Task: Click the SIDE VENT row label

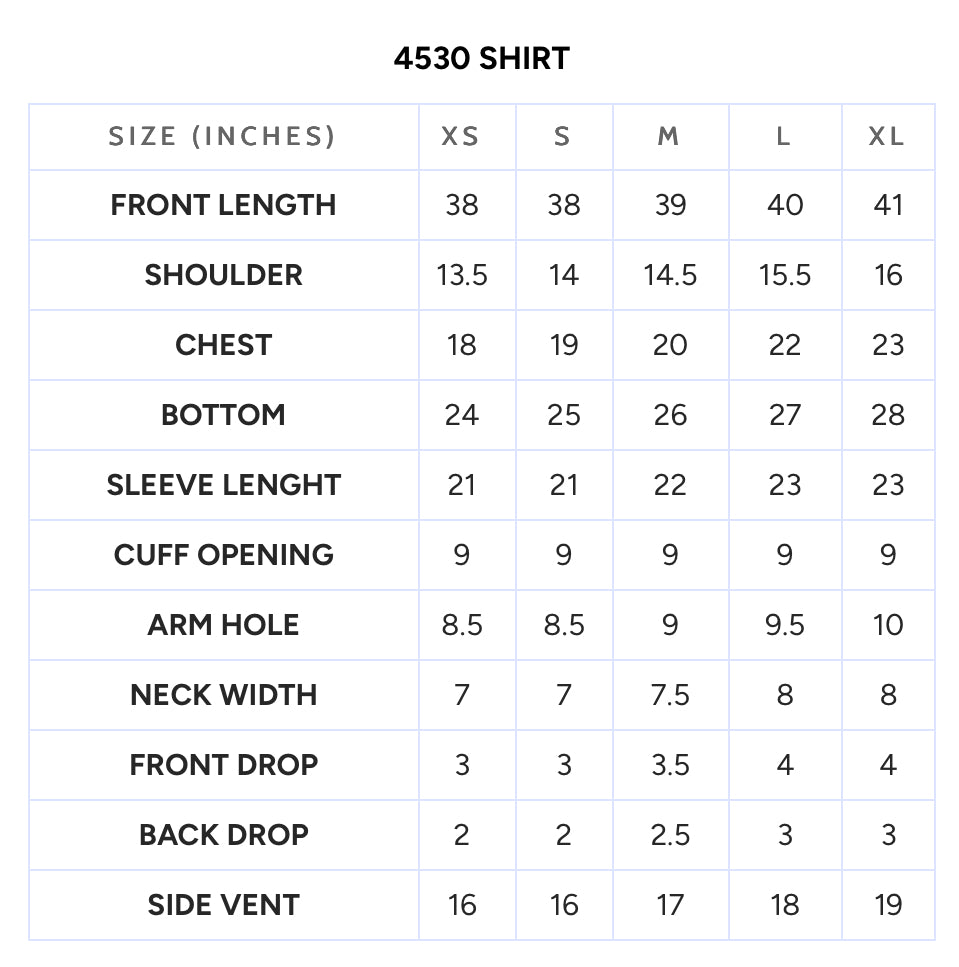Action: (223, 905)
